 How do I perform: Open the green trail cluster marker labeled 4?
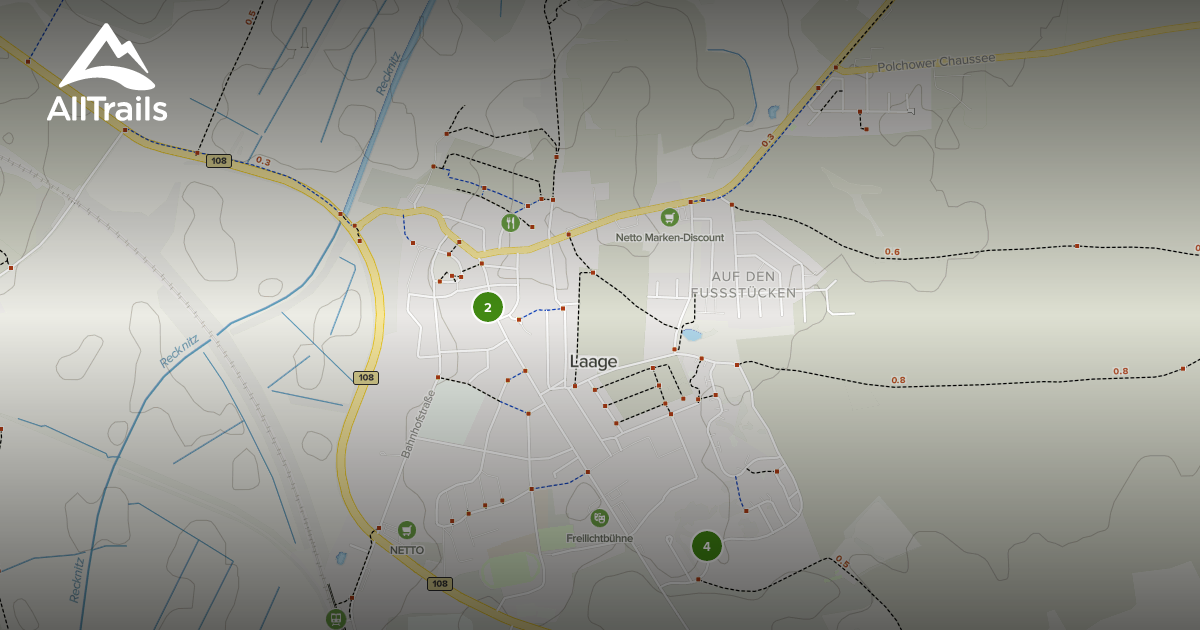(x=707, y=546)
